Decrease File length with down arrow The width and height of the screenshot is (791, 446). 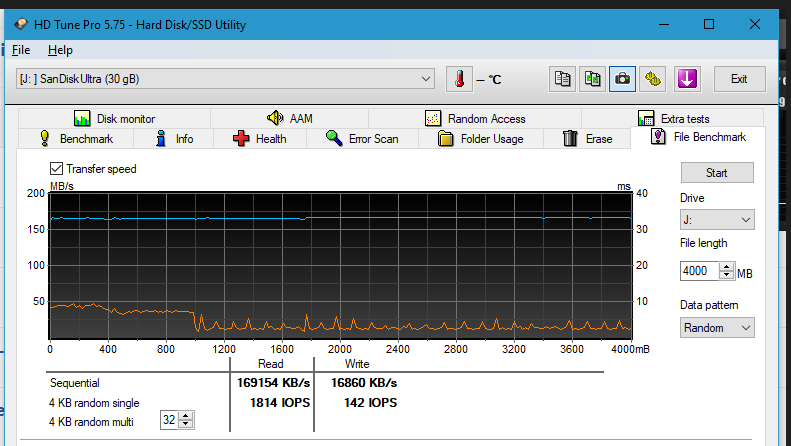pyautogui.click(x=726, y=275)
